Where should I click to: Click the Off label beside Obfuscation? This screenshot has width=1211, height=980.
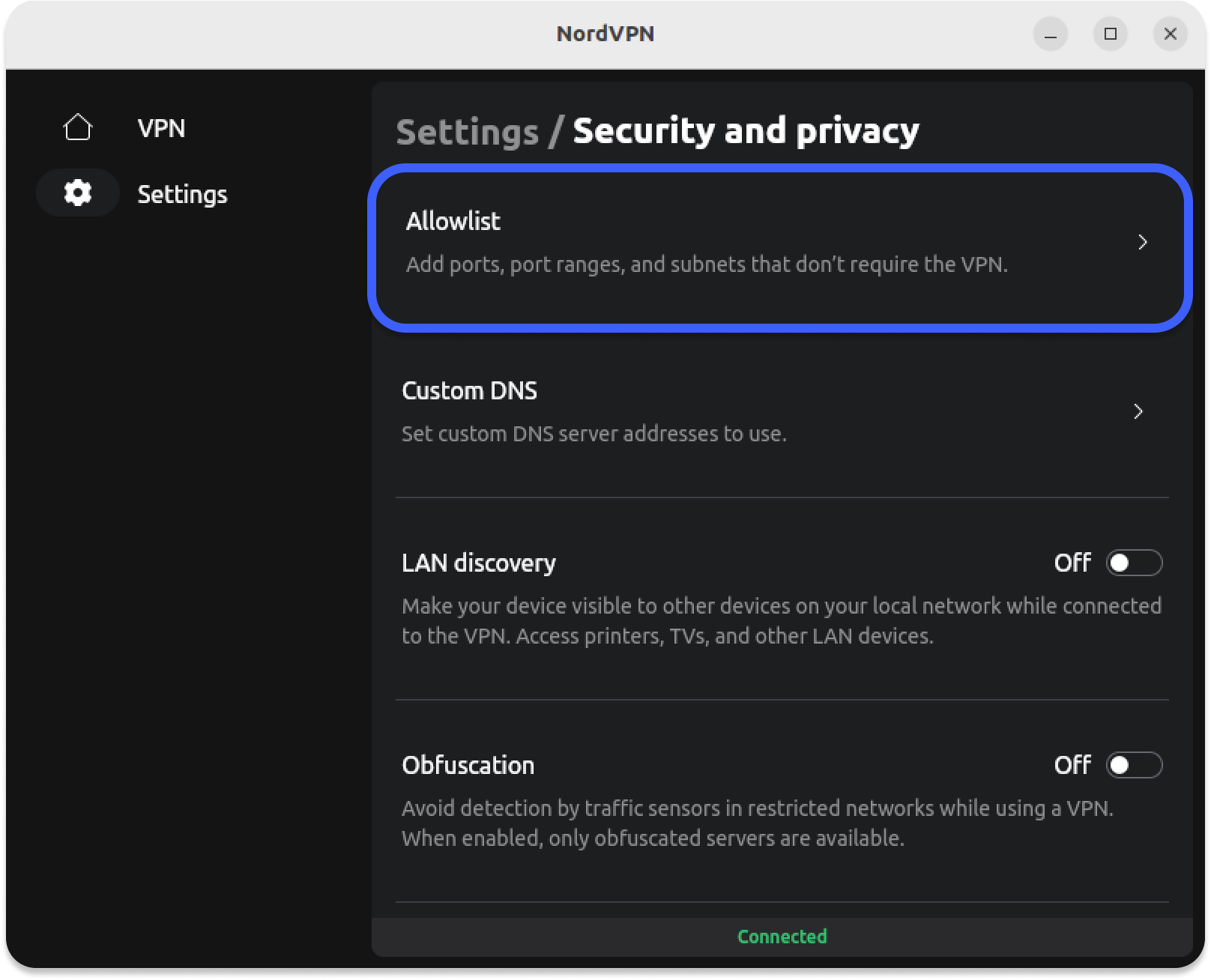[1072, 765]
